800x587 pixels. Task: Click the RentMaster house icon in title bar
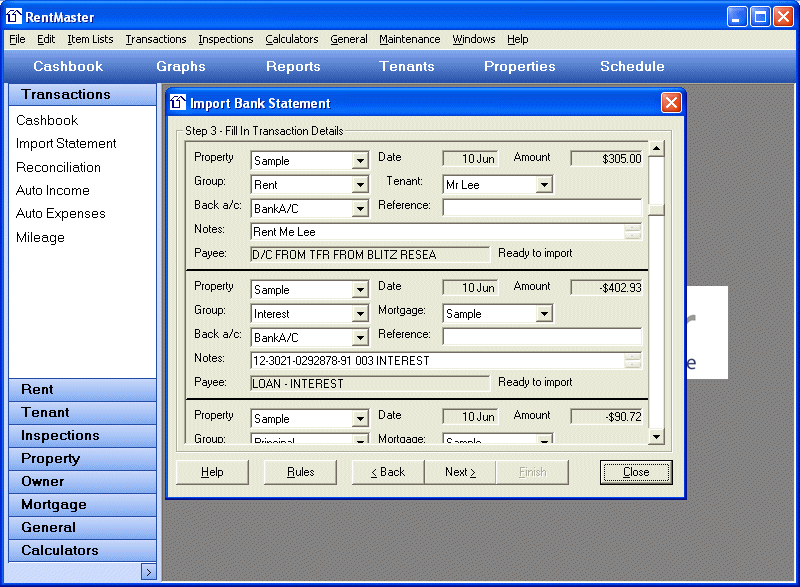[14, 16]
